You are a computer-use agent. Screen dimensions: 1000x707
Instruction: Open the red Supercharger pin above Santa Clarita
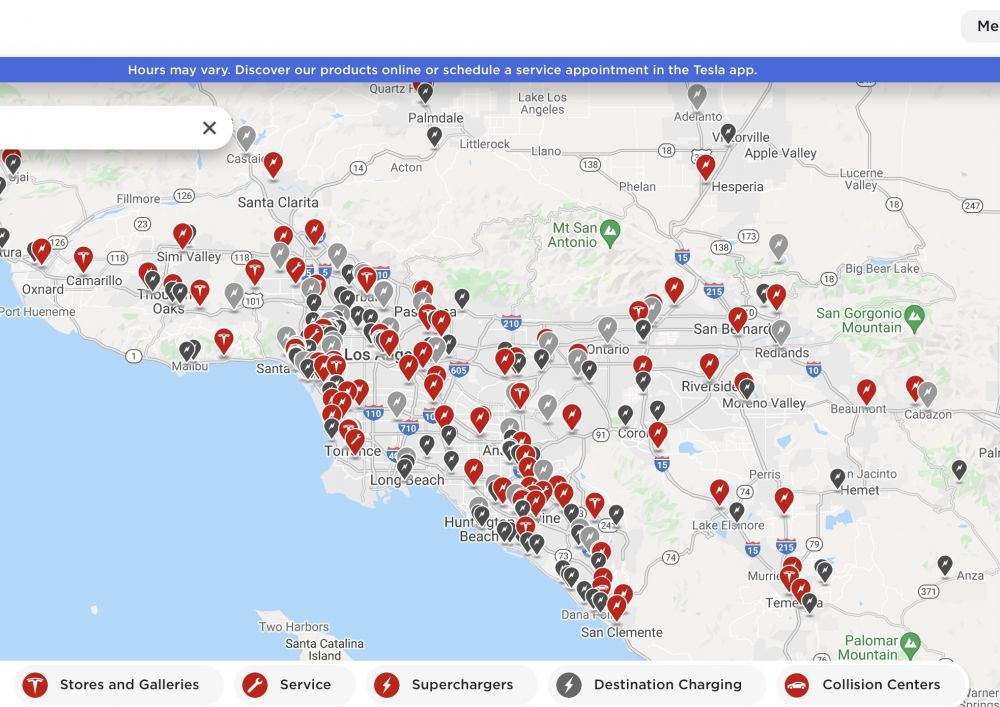[273, 163]
